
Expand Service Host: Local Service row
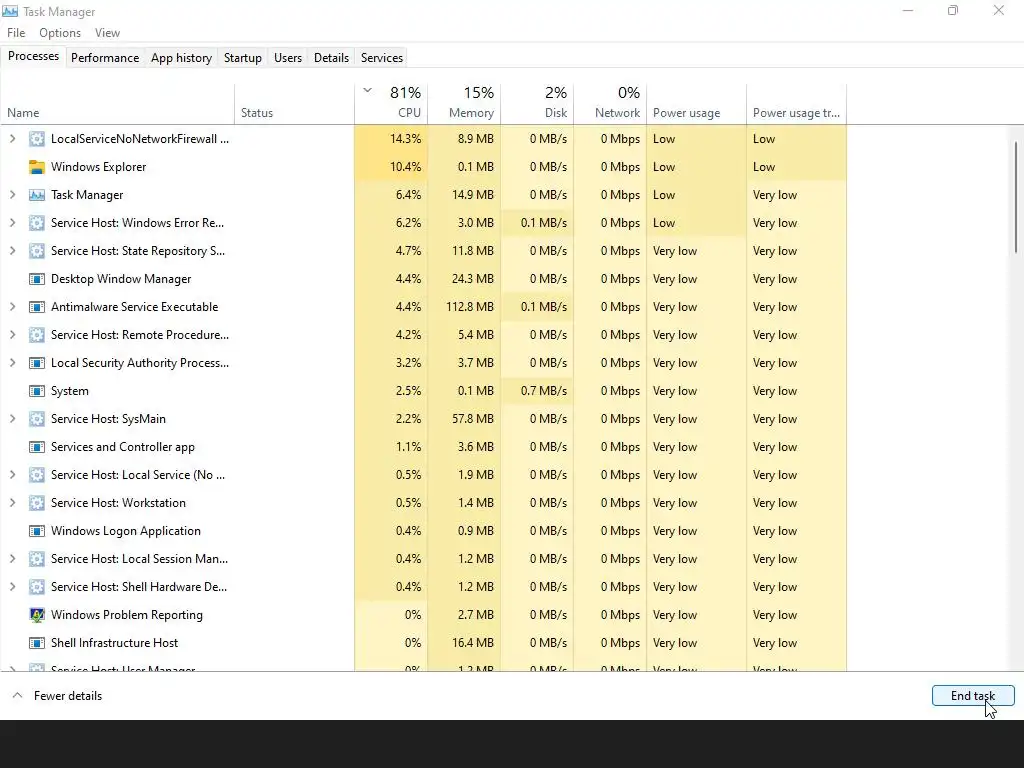12,475
